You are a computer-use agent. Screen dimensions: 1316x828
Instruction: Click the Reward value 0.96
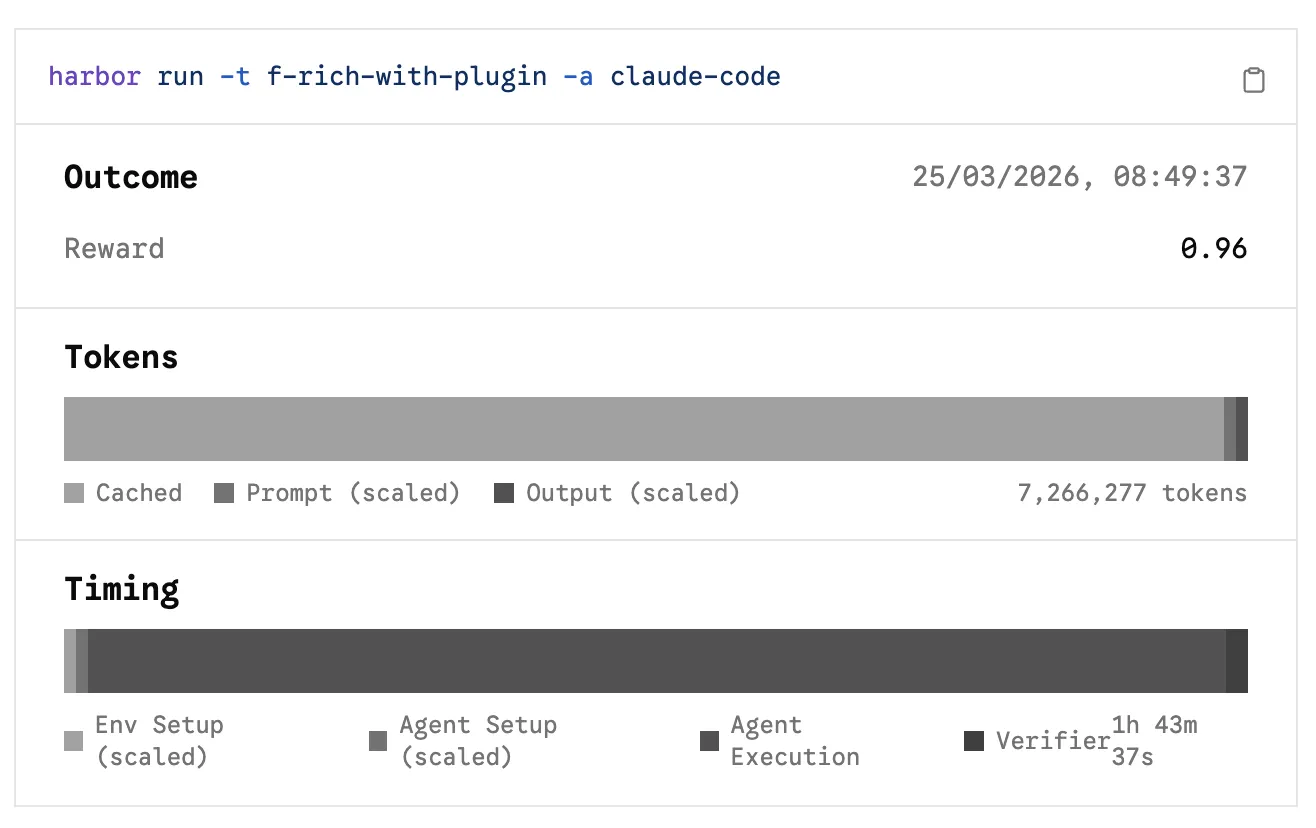1213,249
